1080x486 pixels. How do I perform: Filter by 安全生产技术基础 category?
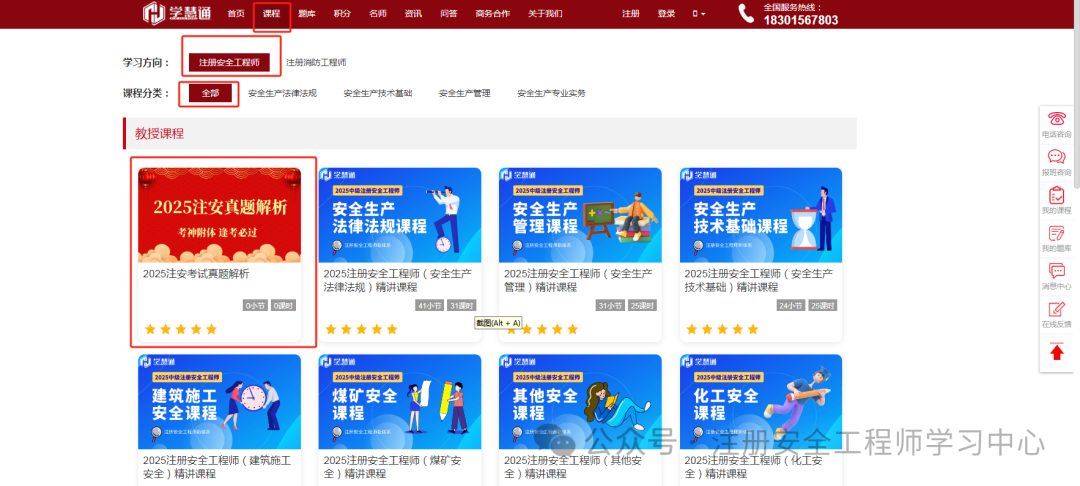(x=377, y=93)
